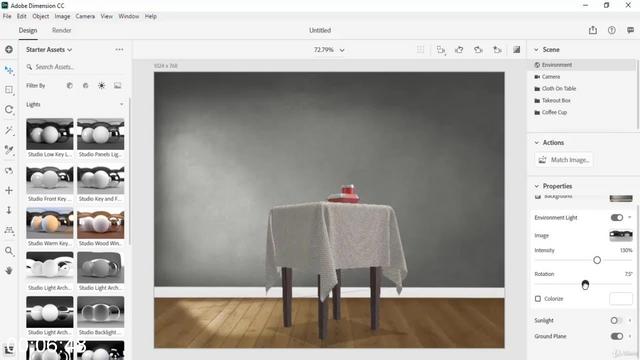The height and width of the screenshot is (360, 640).
Task: Open the File menu
Action: coord(7,16)
